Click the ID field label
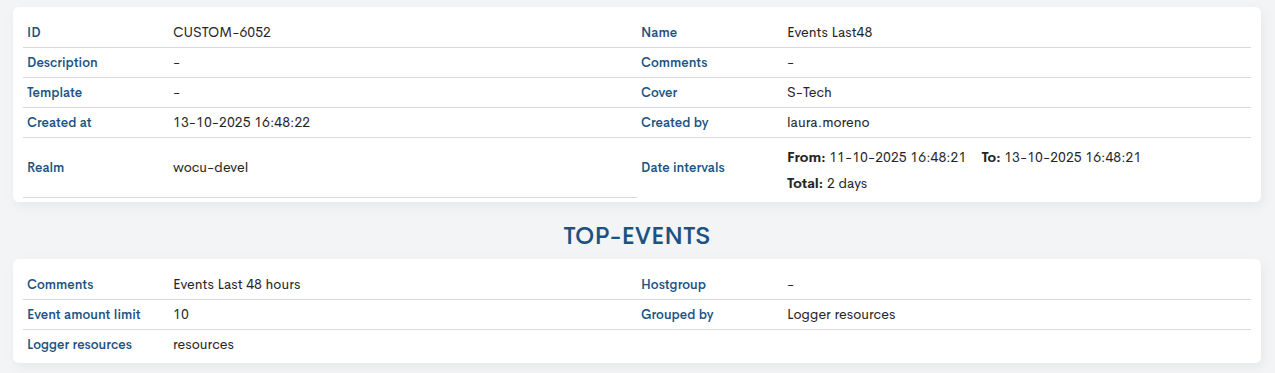Viewport: 1275px width, 373px height. [34, 32]
